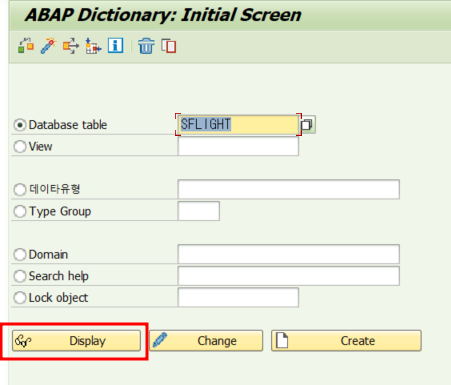Click the Database table field containing SFLIGHT
The height and width of the screenshot is (385, 451).
238,125
